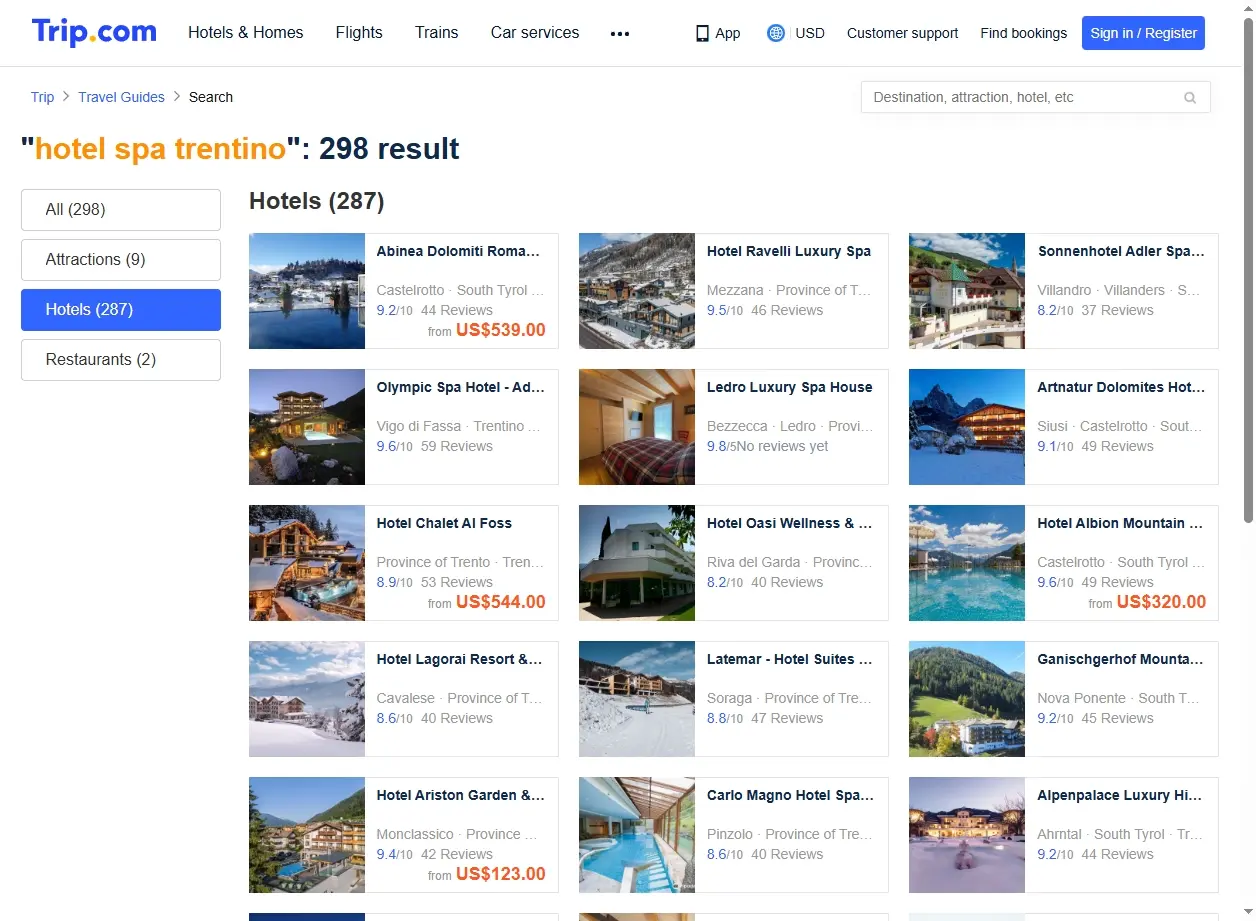Click "No reviews yet" on Ledro Luxury
The height and width of the screenshot is (921, 1256).
(x=783, y=447)
